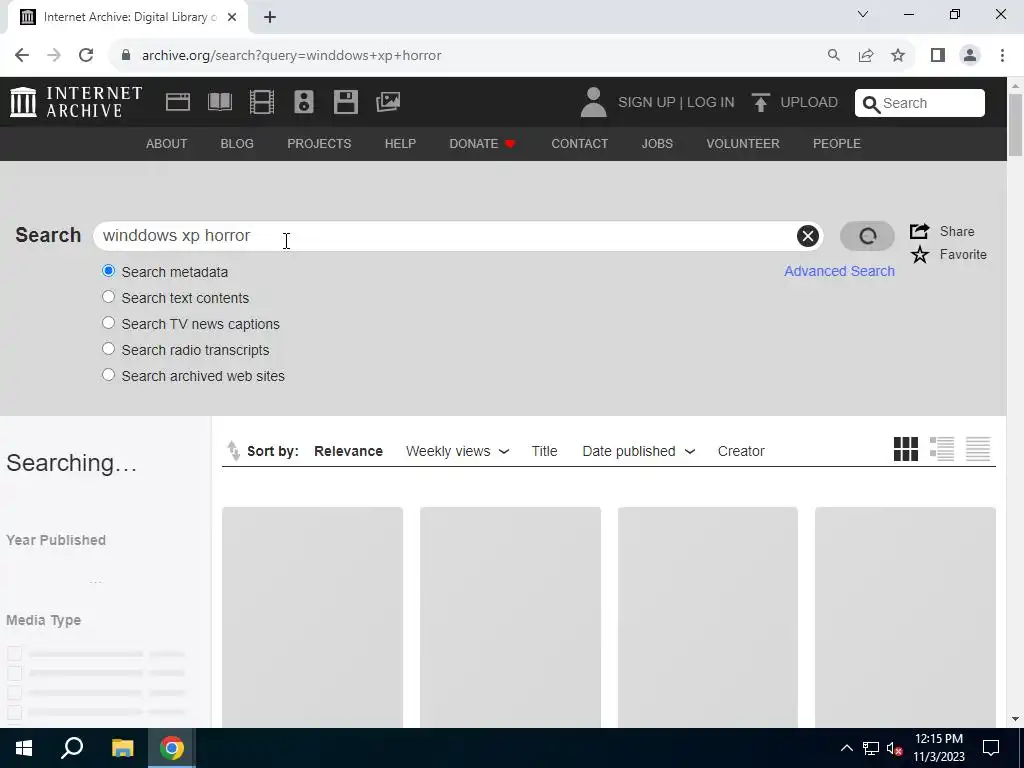Open Chrome tab search chevron
This screenshot has height=768, width=1024.
click(x=863, y=14)
